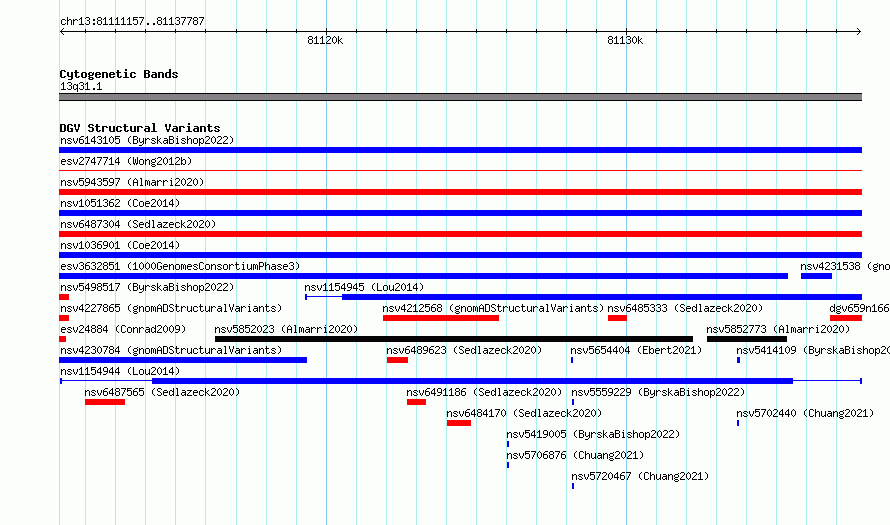Open the nsv5943597 (Almarri2020) variant label

tap(132, 182)
